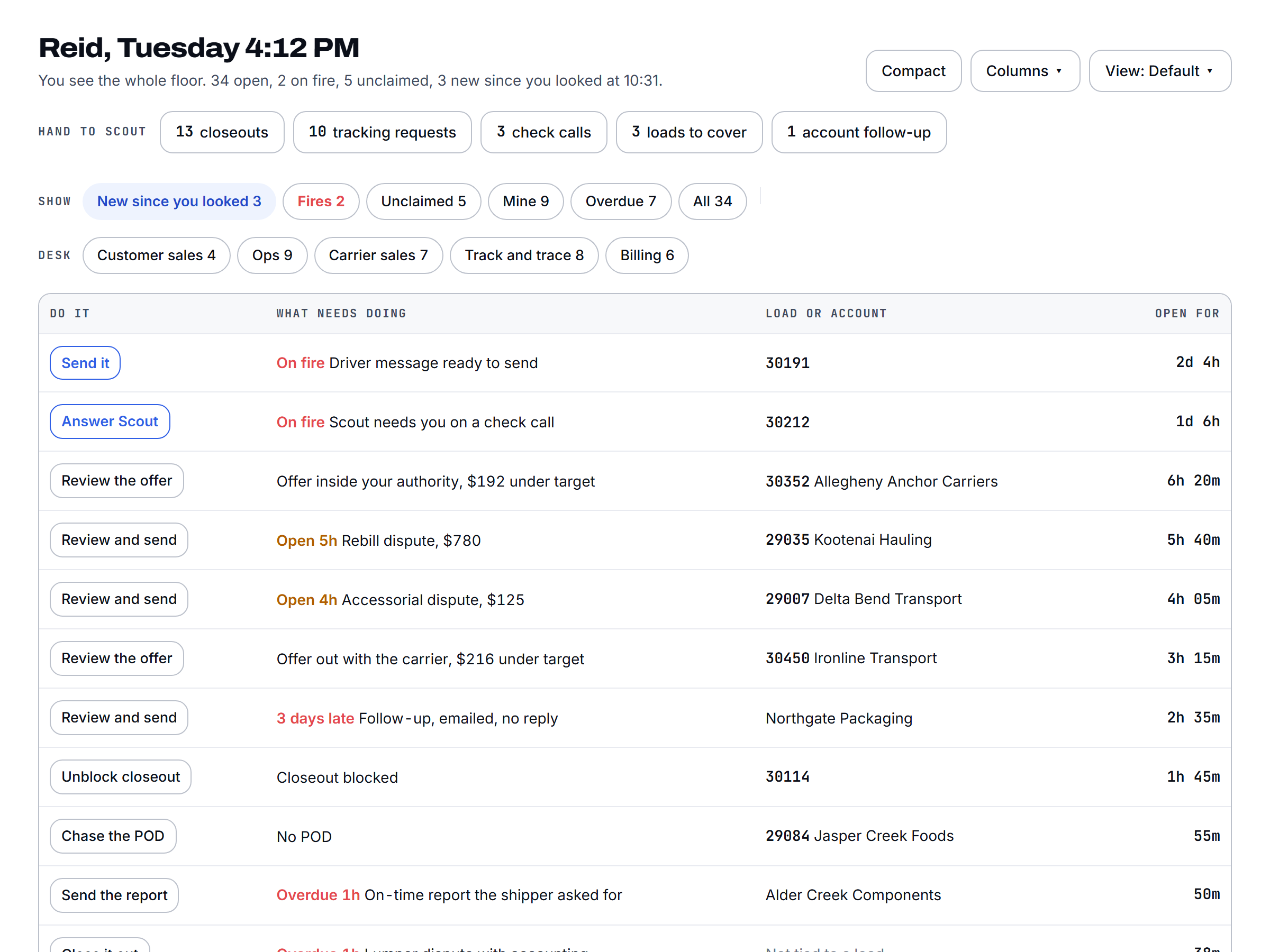Filter by Unclaimed 5
This screenshot has height=952, width=1270.
tap(423, 202)
